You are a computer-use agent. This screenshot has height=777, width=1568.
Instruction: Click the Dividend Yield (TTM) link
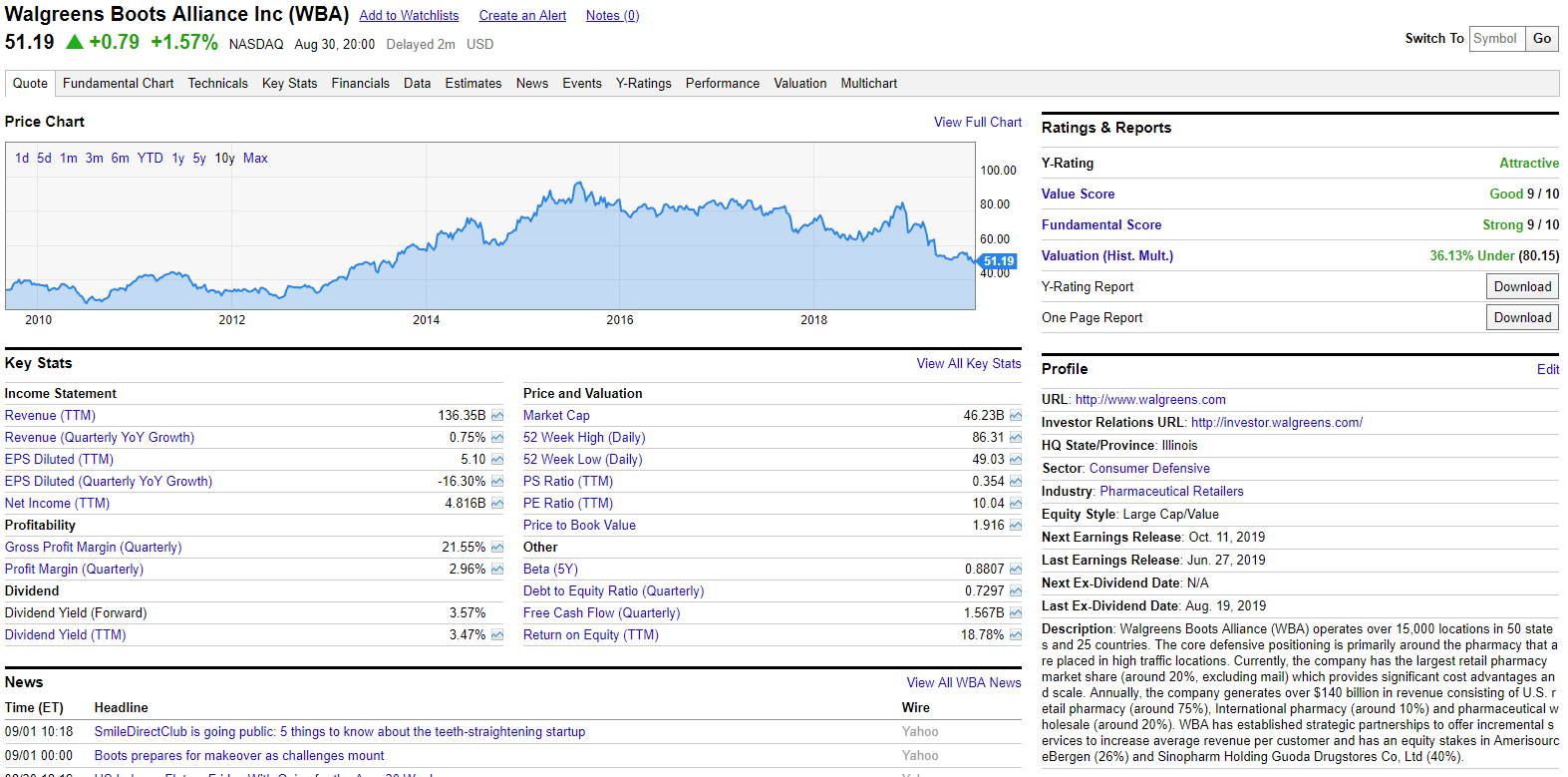tap(66, 635)
